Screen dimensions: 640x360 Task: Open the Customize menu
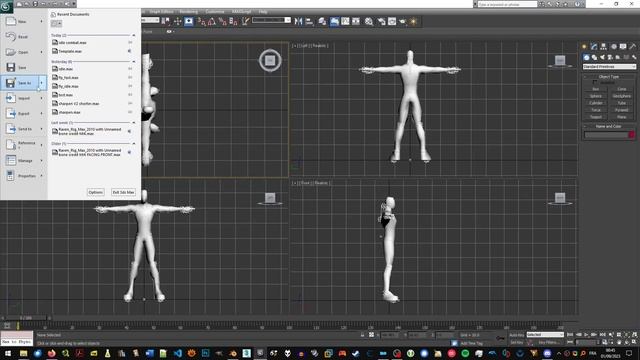point(215,12)
